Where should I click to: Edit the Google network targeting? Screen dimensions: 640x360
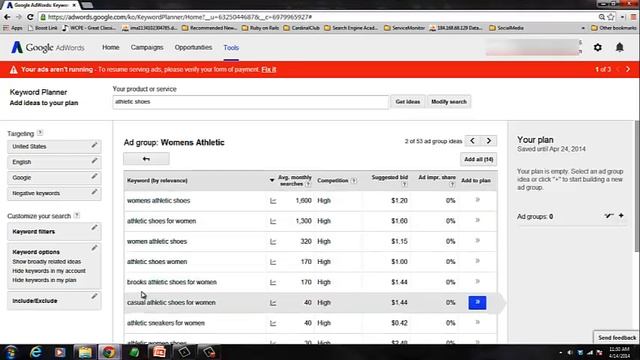click(x=94, y=176)
